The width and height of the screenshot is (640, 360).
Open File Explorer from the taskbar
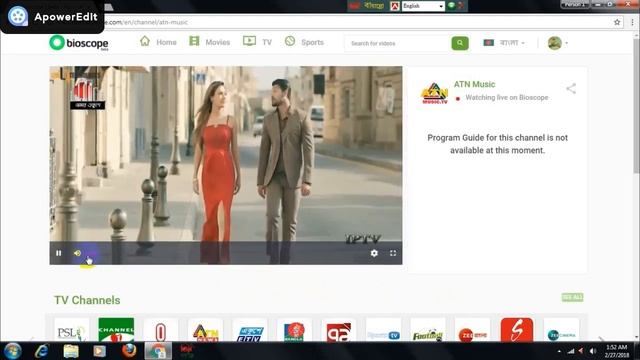[71, 351]
